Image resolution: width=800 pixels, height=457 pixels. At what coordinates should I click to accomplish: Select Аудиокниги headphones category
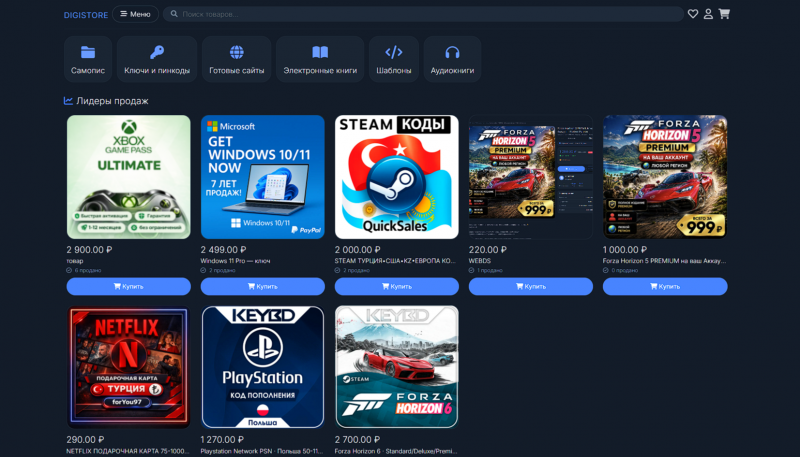pyautogui.click(x=452, y=59)
